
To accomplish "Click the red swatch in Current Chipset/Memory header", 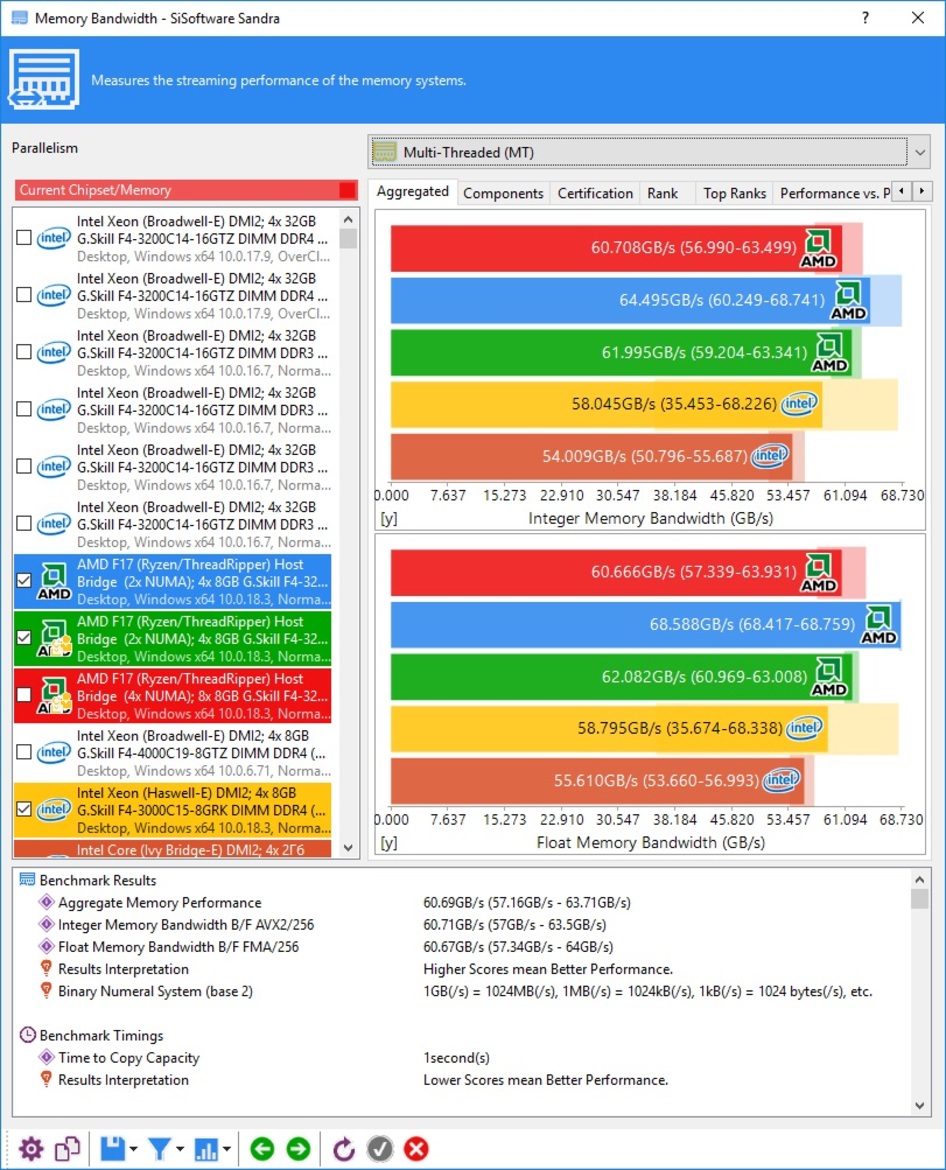I will coord(347,190).
